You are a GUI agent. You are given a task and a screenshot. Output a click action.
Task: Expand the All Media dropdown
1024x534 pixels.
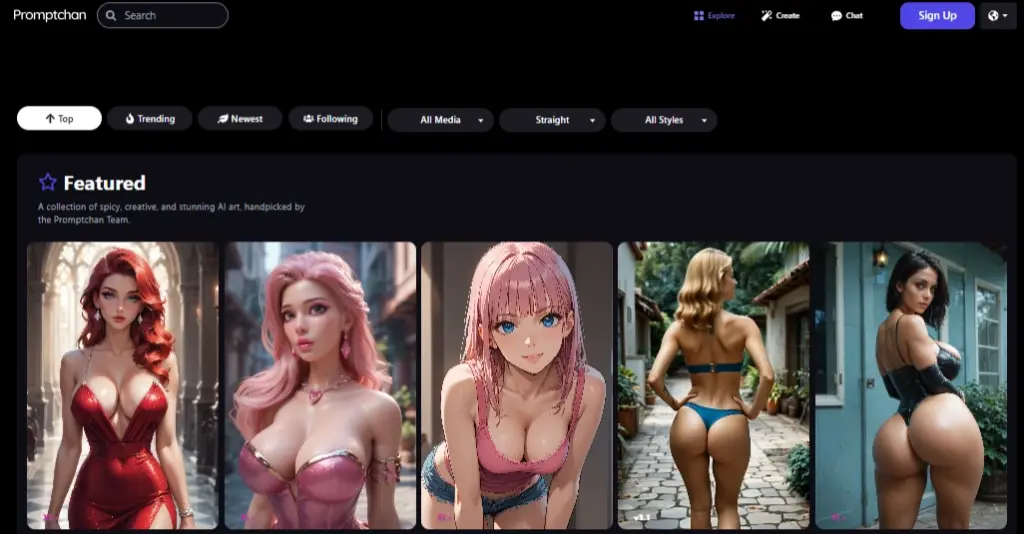coord(441,120)
